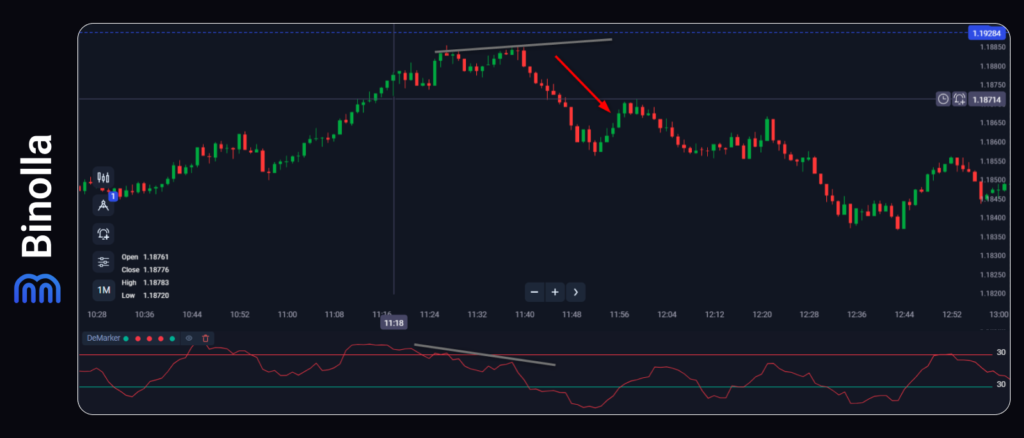1024x438 pixels.
Task: Click the Low value 1.18720
Action: (156, 296)
